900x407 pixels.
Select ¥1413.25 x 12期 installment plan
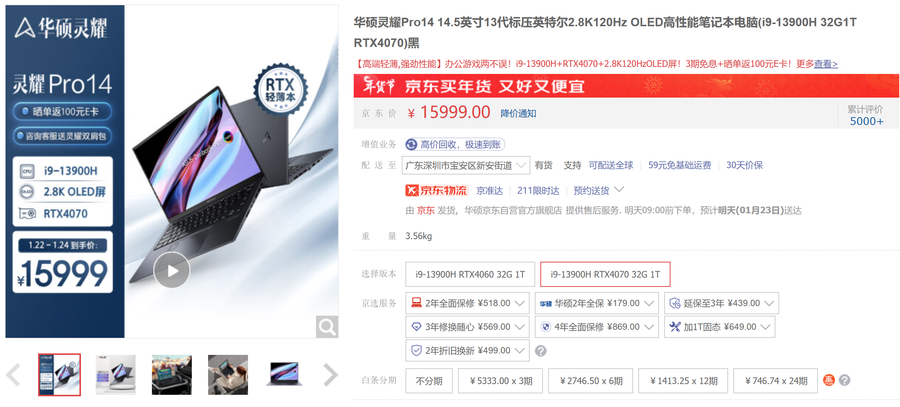[x=684, y=381]
